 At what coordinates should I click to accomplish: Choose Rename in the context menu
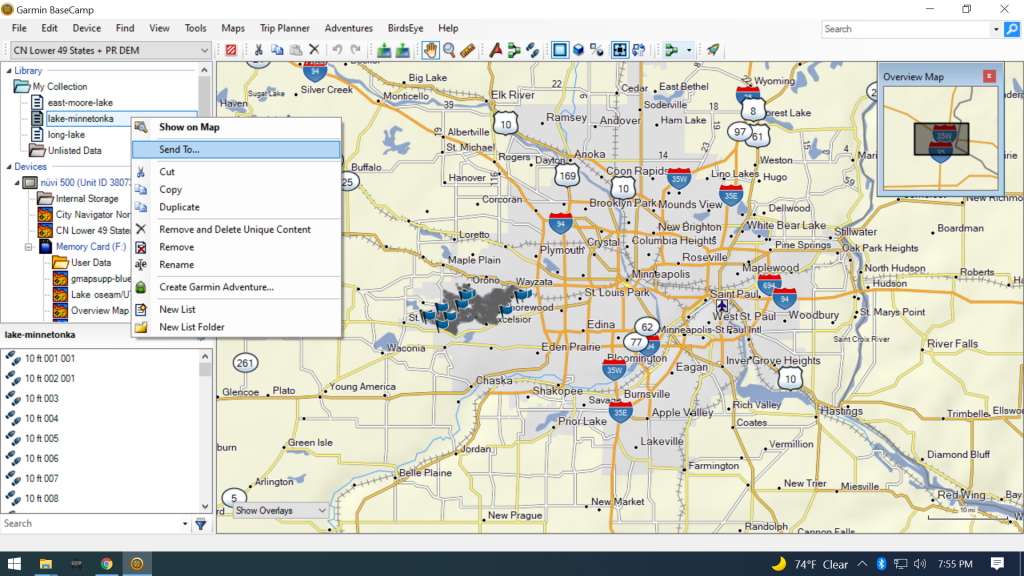[x=236, y=264]
